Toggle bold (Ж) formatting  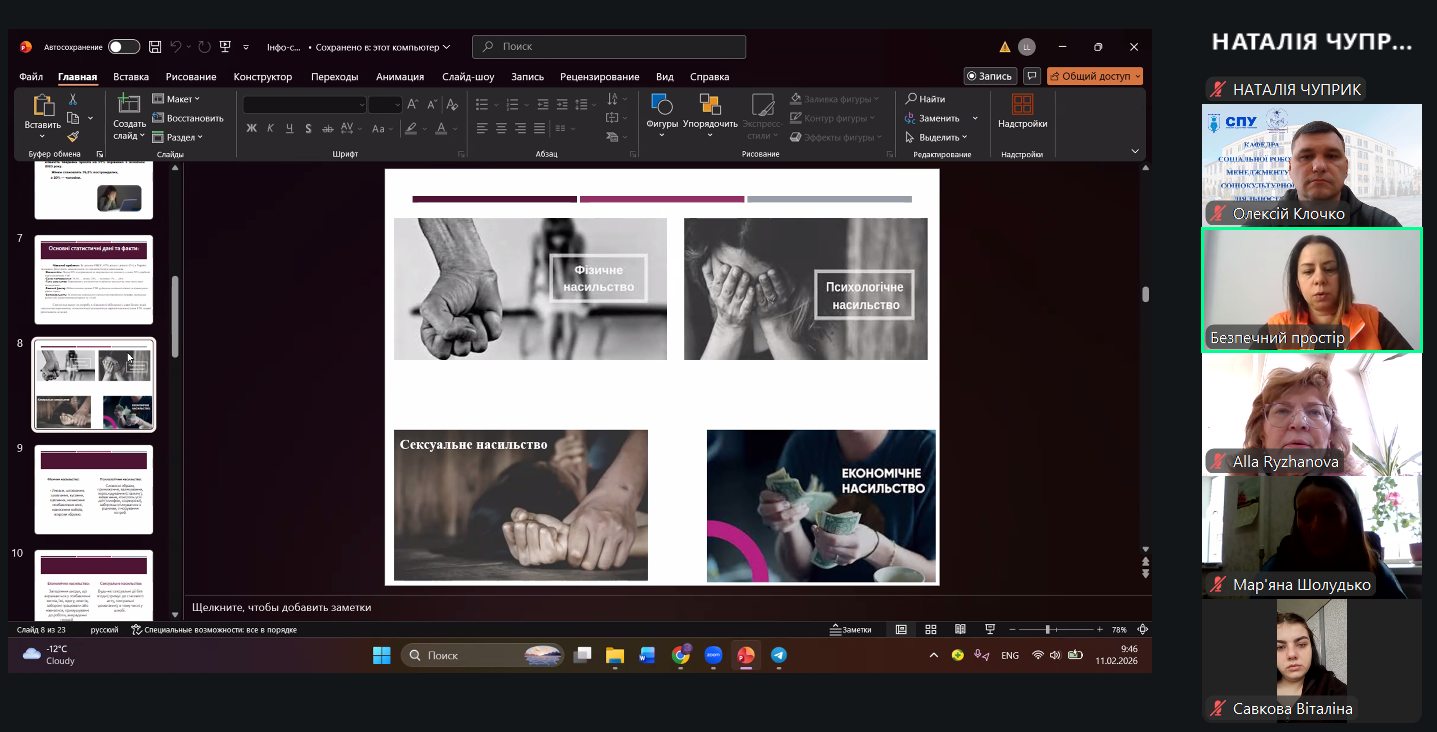pos(252,128)
